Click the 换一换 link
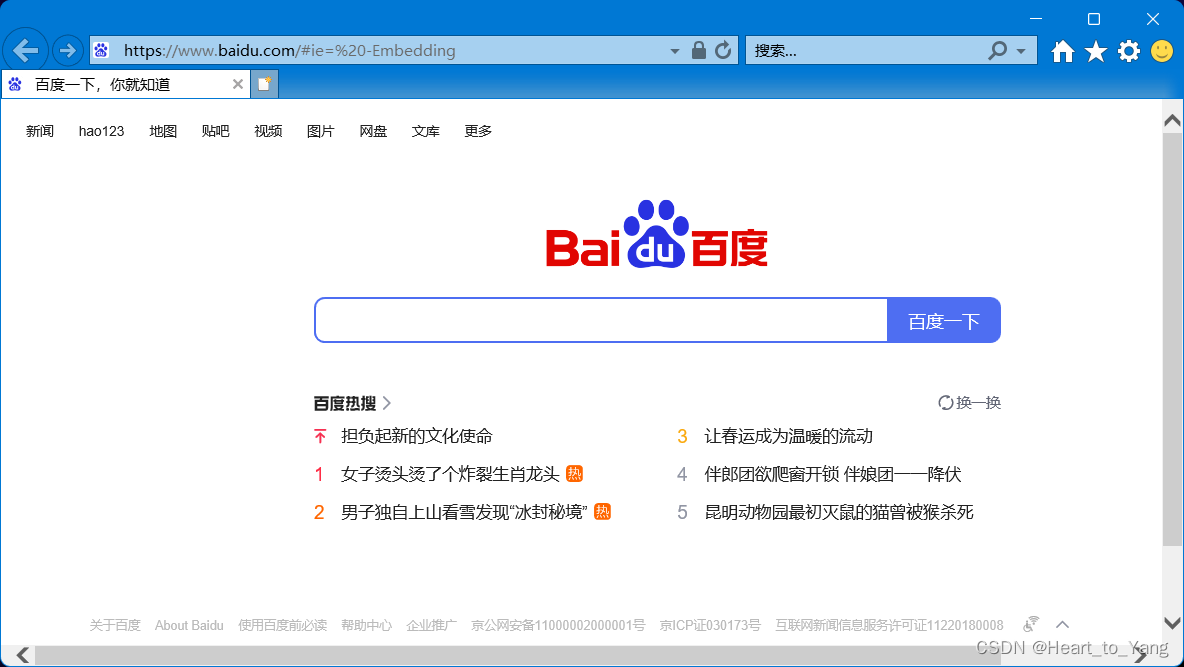1184x667 pixels. click(x=978, y=403)
